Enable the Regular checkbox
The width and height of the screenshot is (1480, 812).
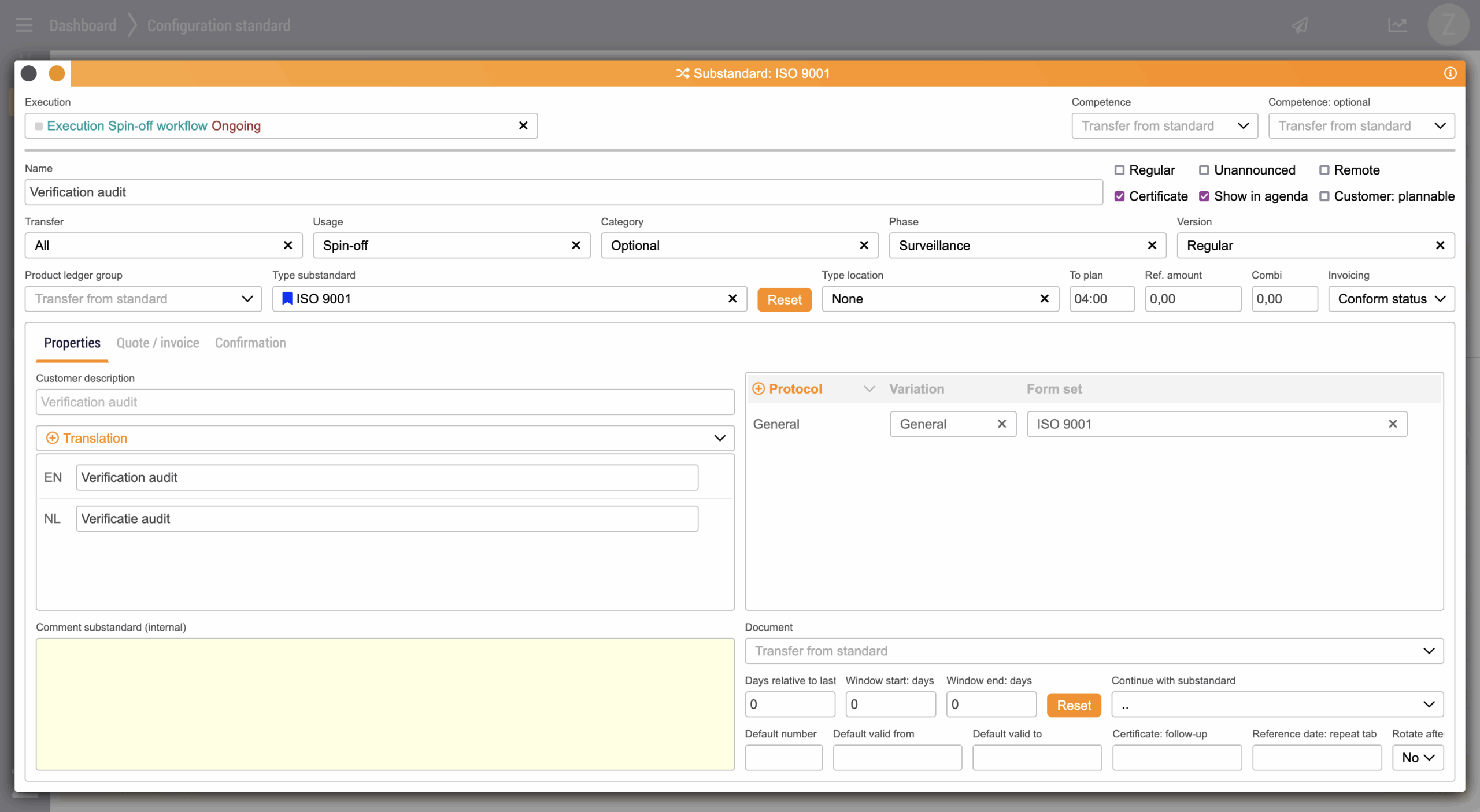pyautogui.click(x=1119, y=170)
